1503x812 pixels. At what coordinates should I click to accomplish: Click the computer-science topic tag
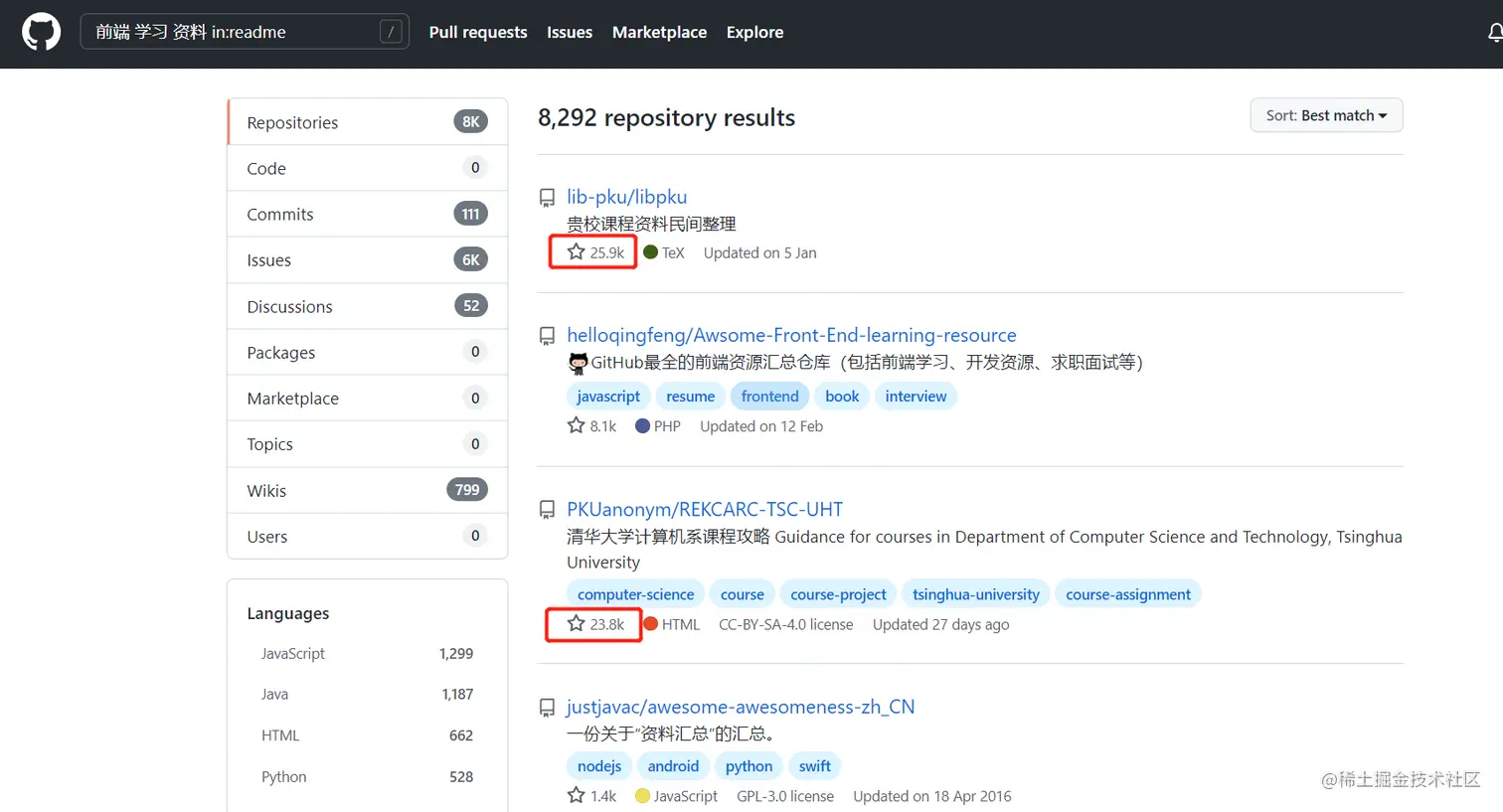pos(635,594)
